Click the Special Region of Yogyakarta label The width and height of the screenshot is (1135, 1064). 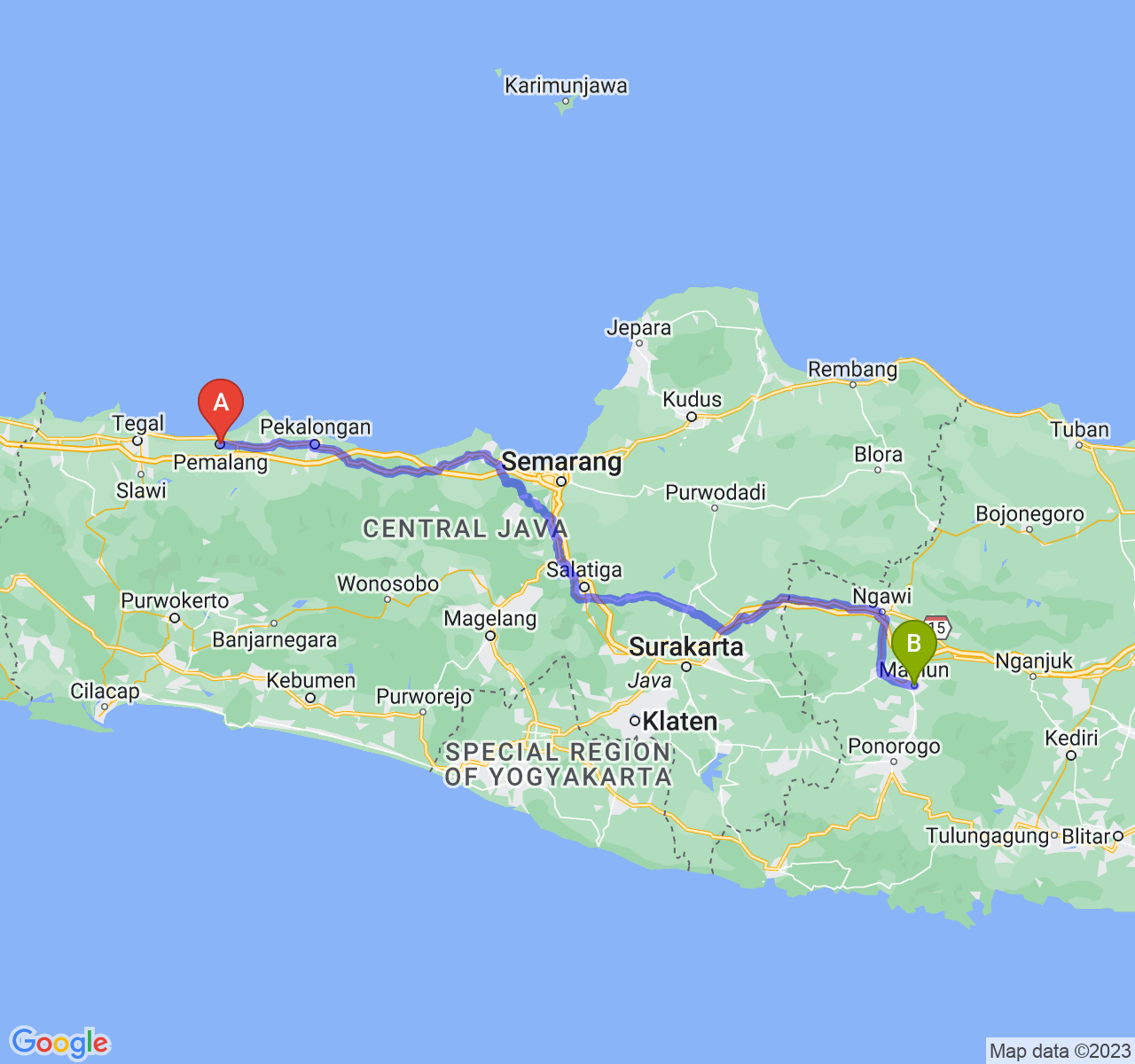click(x=559, y=764)
